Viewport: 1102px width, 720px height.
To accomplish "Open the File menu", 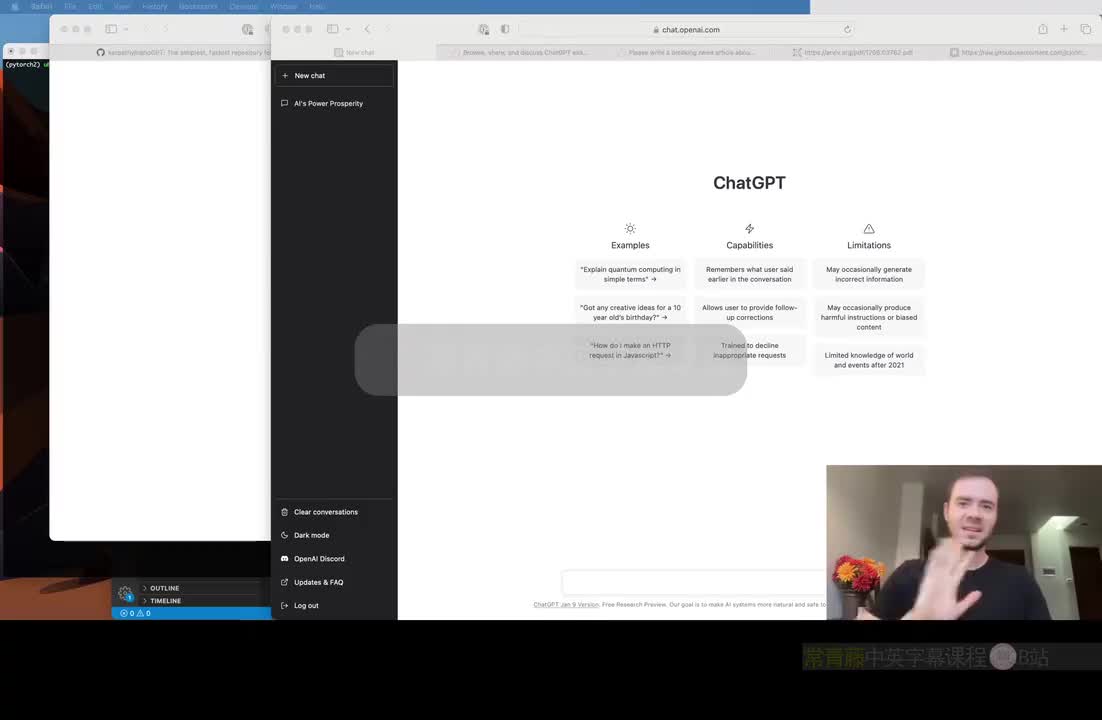I will click(70, 6).
